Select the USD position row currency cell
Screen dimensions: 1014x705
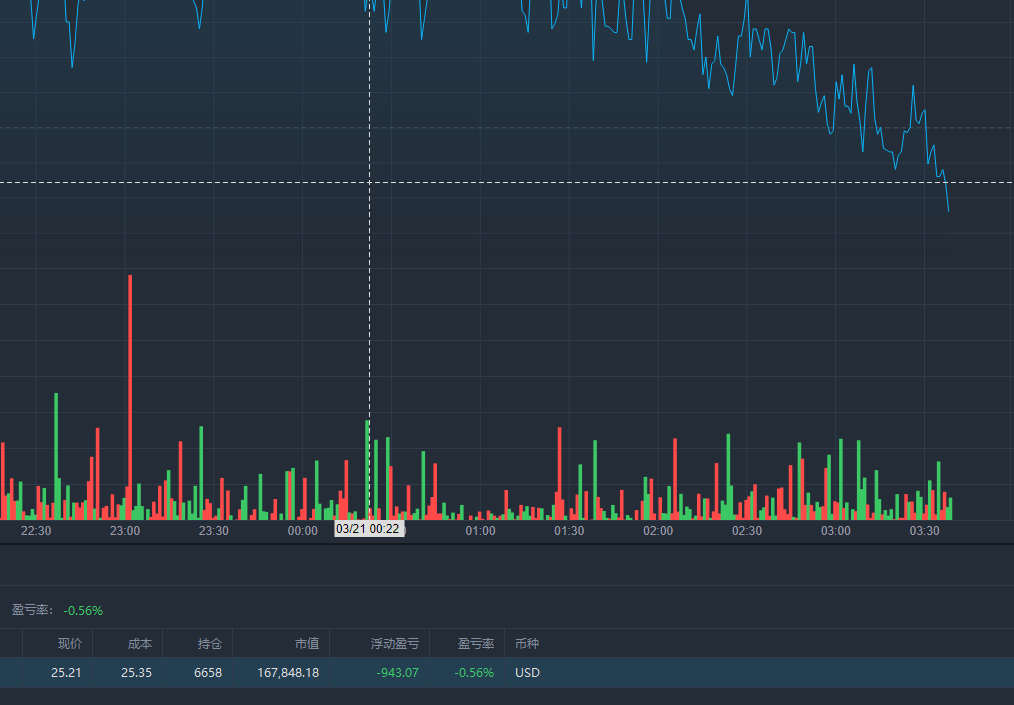527,673
